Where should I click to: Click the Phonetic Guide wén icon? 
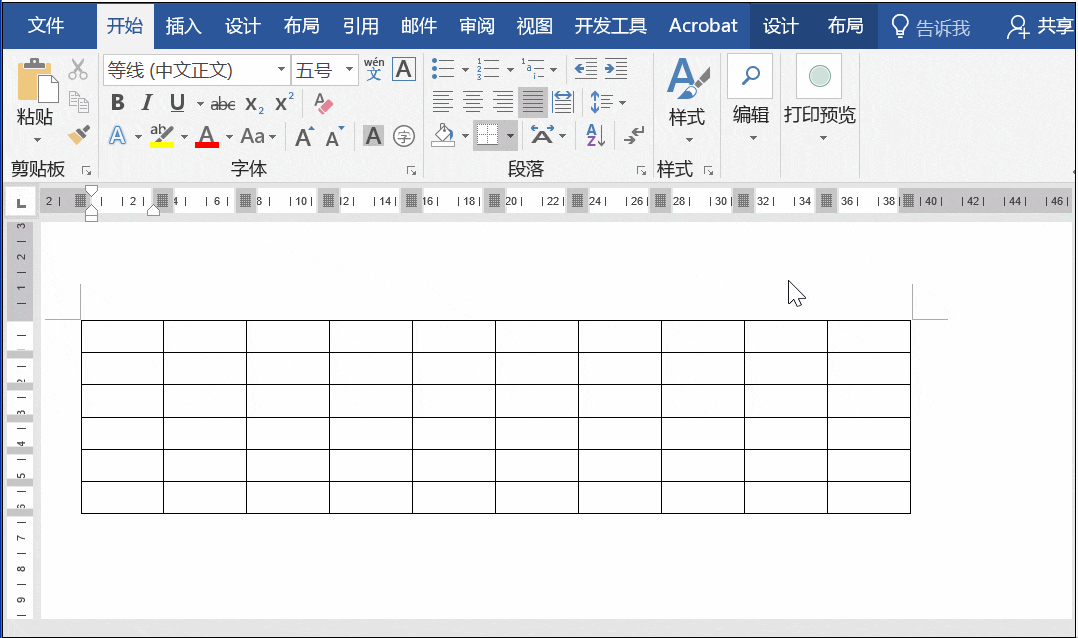(x=374, y=70)
